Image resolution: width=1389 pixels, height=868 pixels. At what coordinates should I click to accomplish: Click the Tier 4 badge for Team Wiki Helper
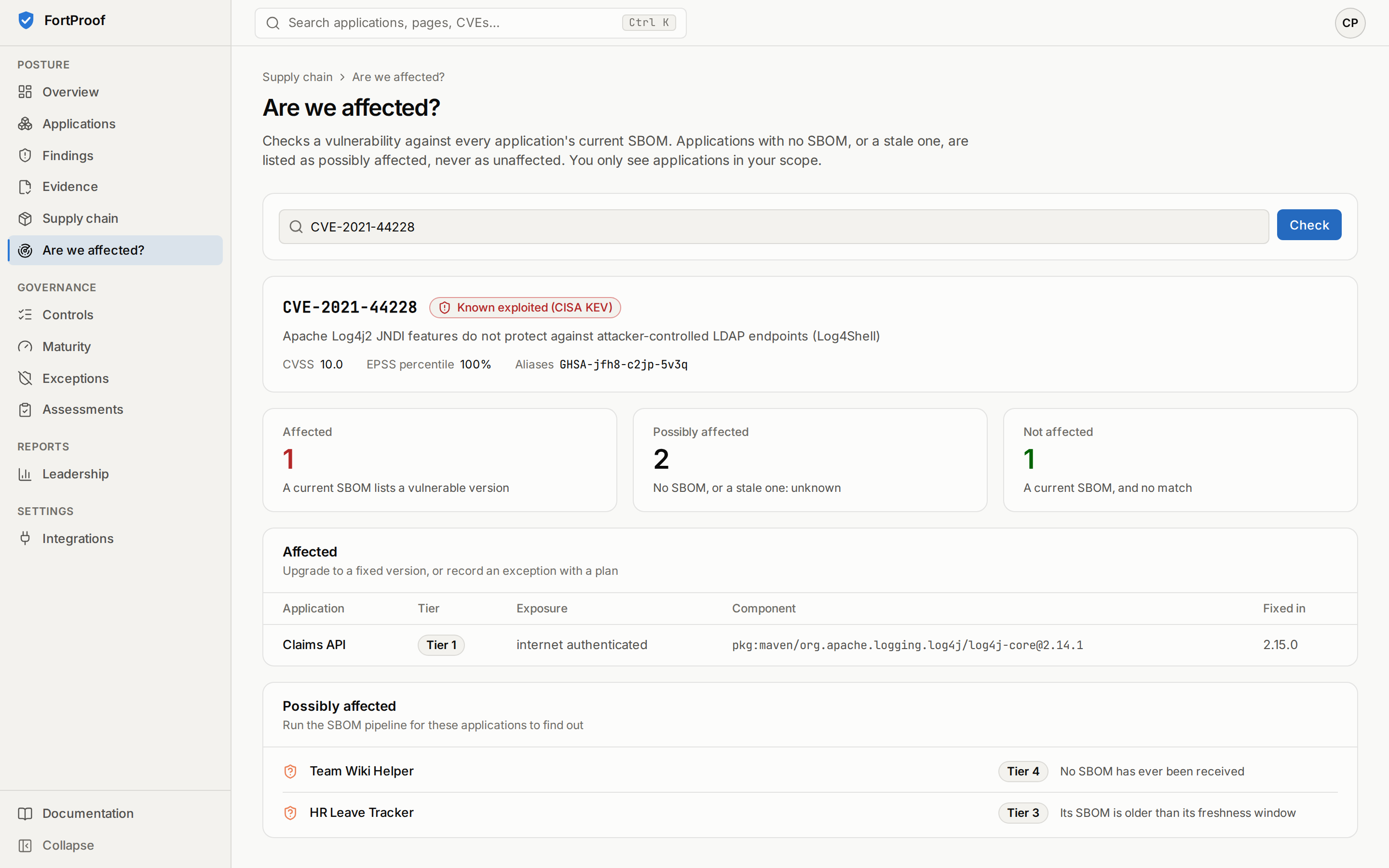coord(1023,771)
